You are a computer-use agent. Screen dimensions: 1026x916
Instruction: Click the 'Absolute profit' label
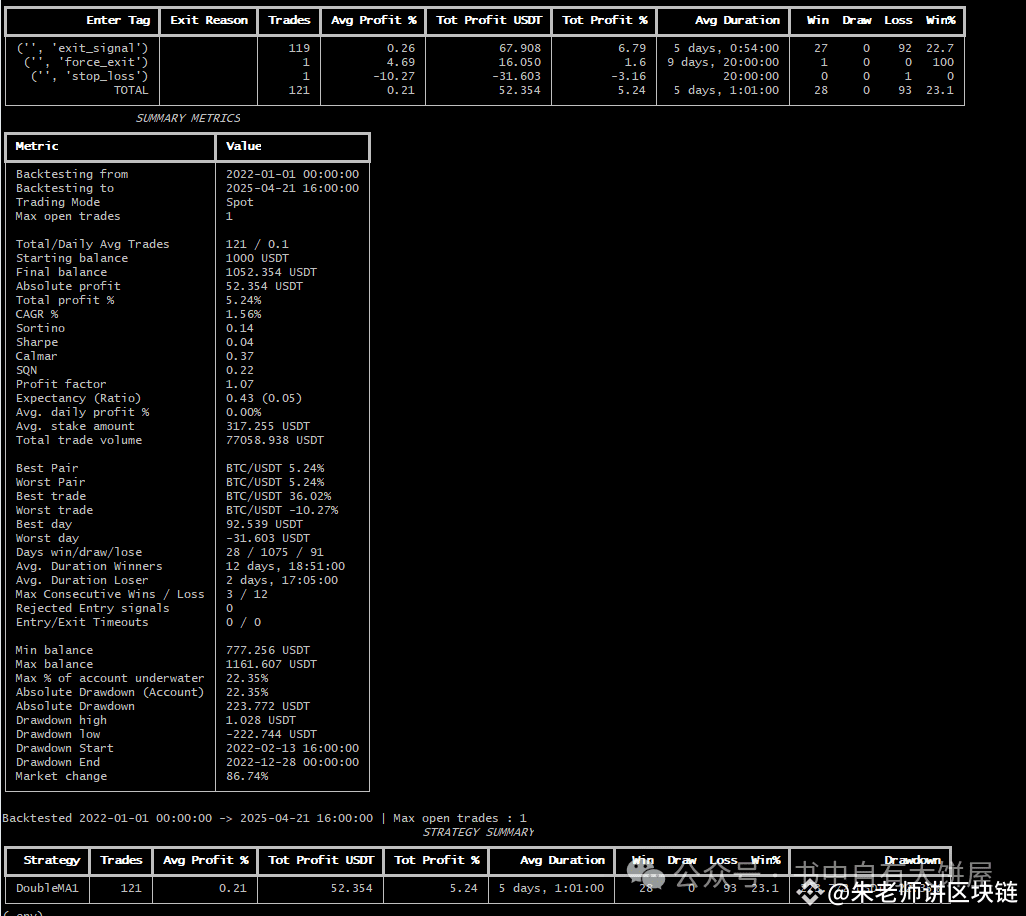68,287
